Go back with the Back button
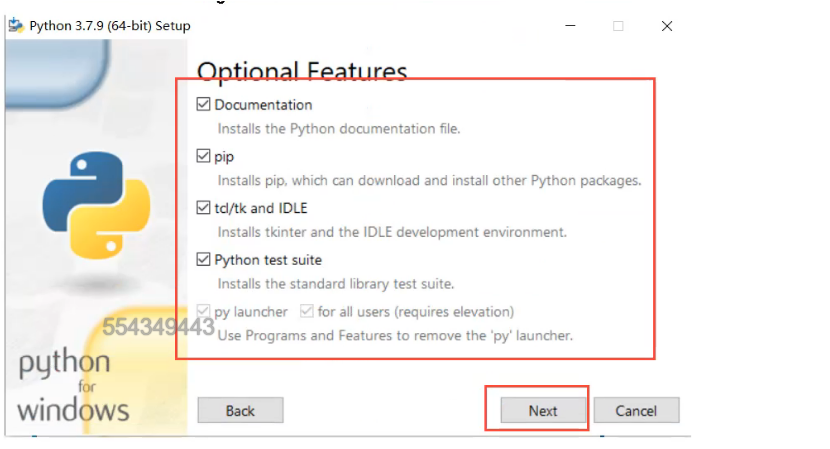 [x=240, y=410]
